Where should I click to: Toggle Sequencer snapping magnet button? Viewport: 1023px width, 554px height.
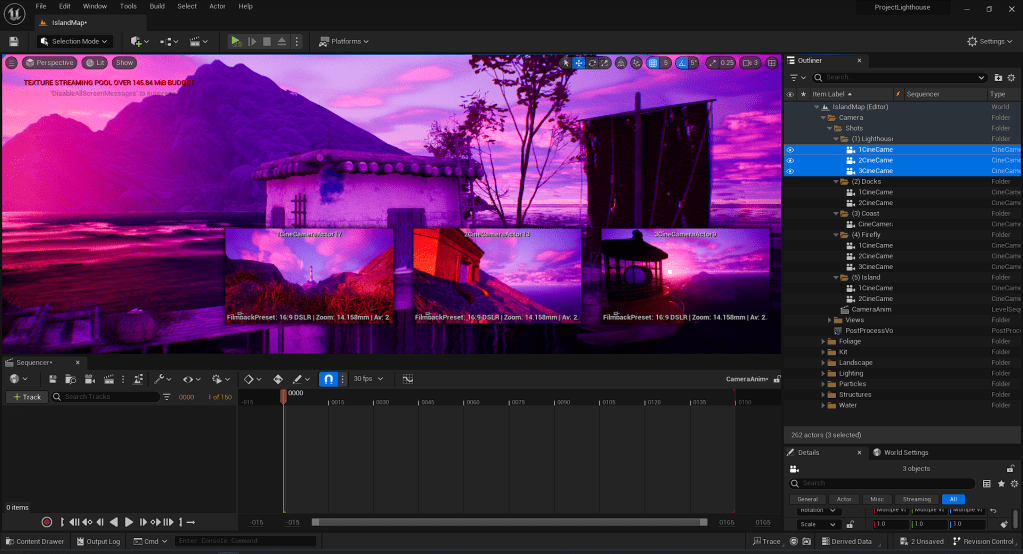tap(328, 380)
